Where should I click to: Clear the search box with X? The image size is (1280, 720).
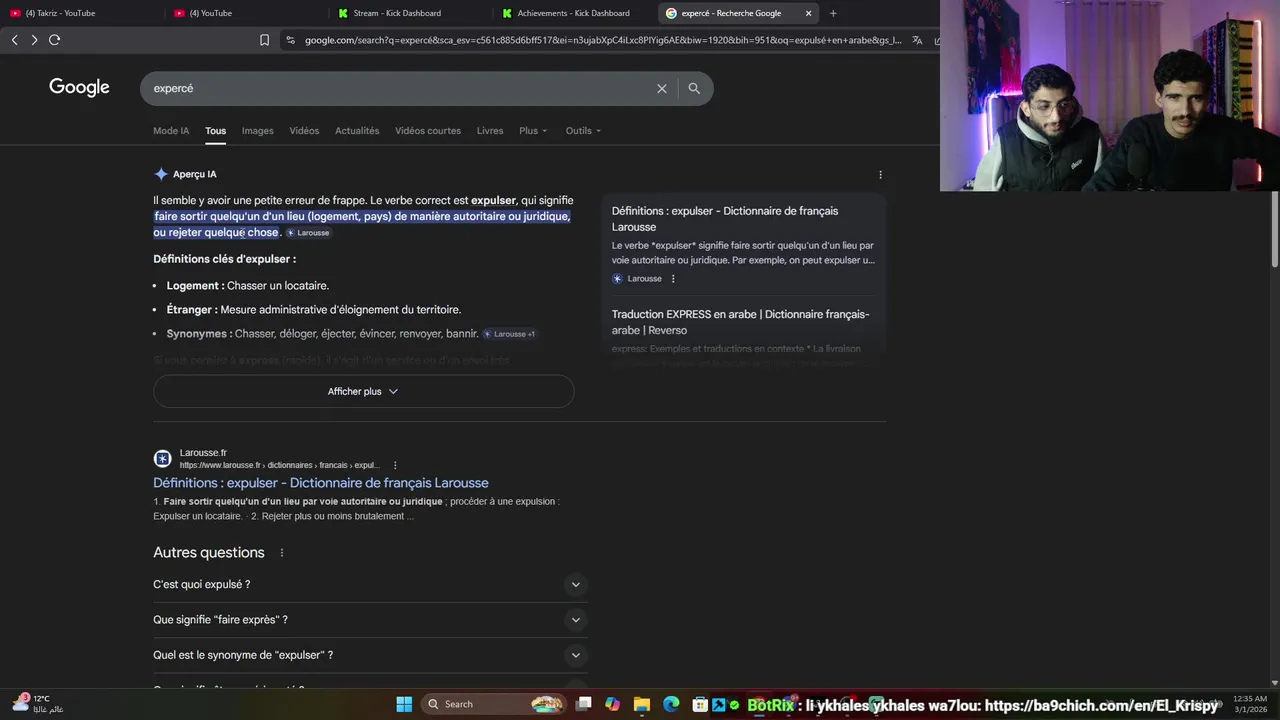coord(661,88)
